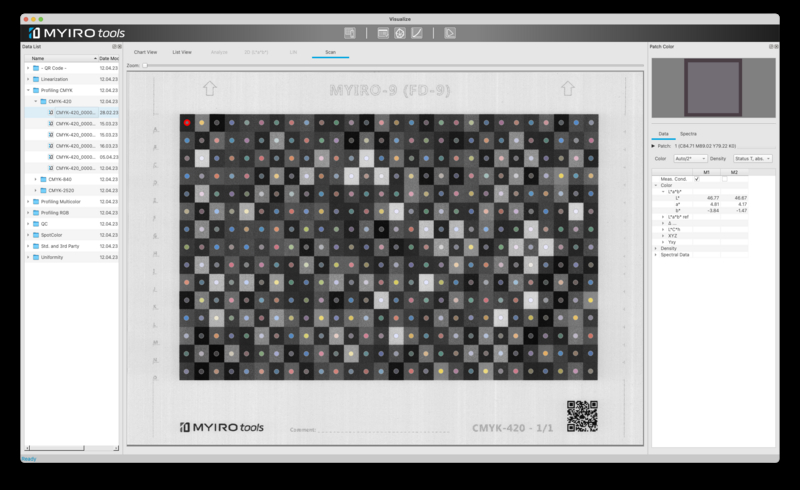Screen dimensions: 800x490
Task: Toggle the M1 Meas. Cond. checkbox
Action: click(696, 179)
